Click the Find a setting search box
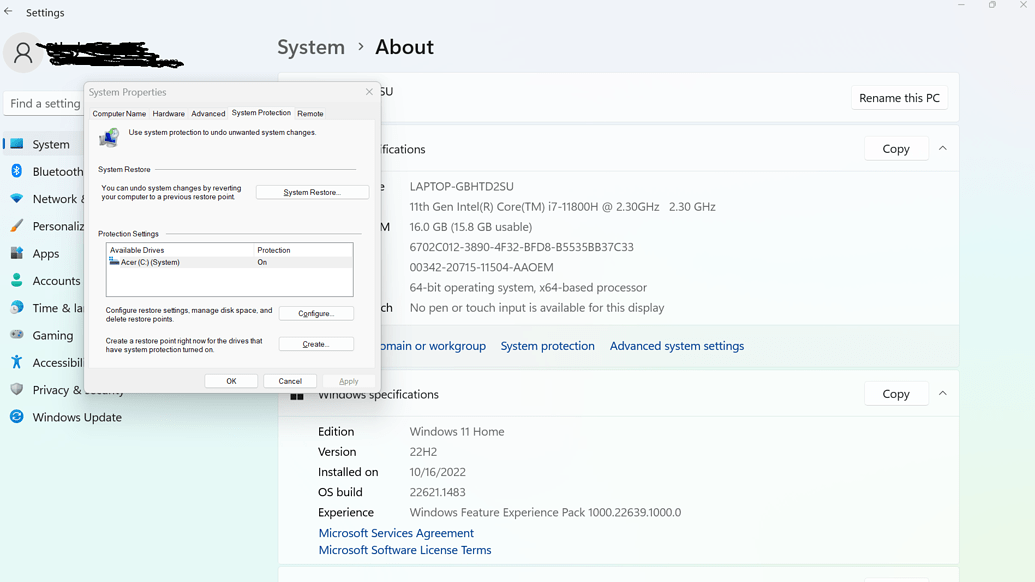 pyautogui.click(x=44, y=103)
